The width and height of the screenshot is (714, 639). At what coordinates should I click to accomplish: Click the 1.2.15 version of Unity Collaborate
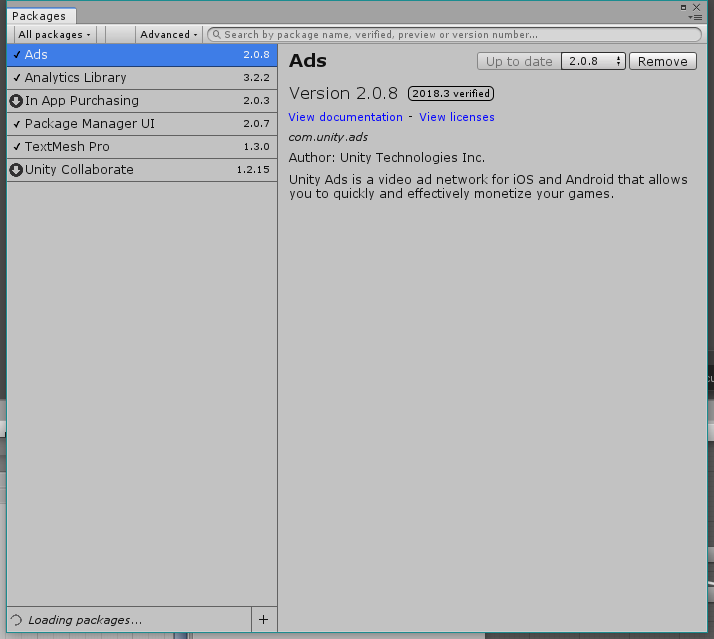tap(253, 170)
